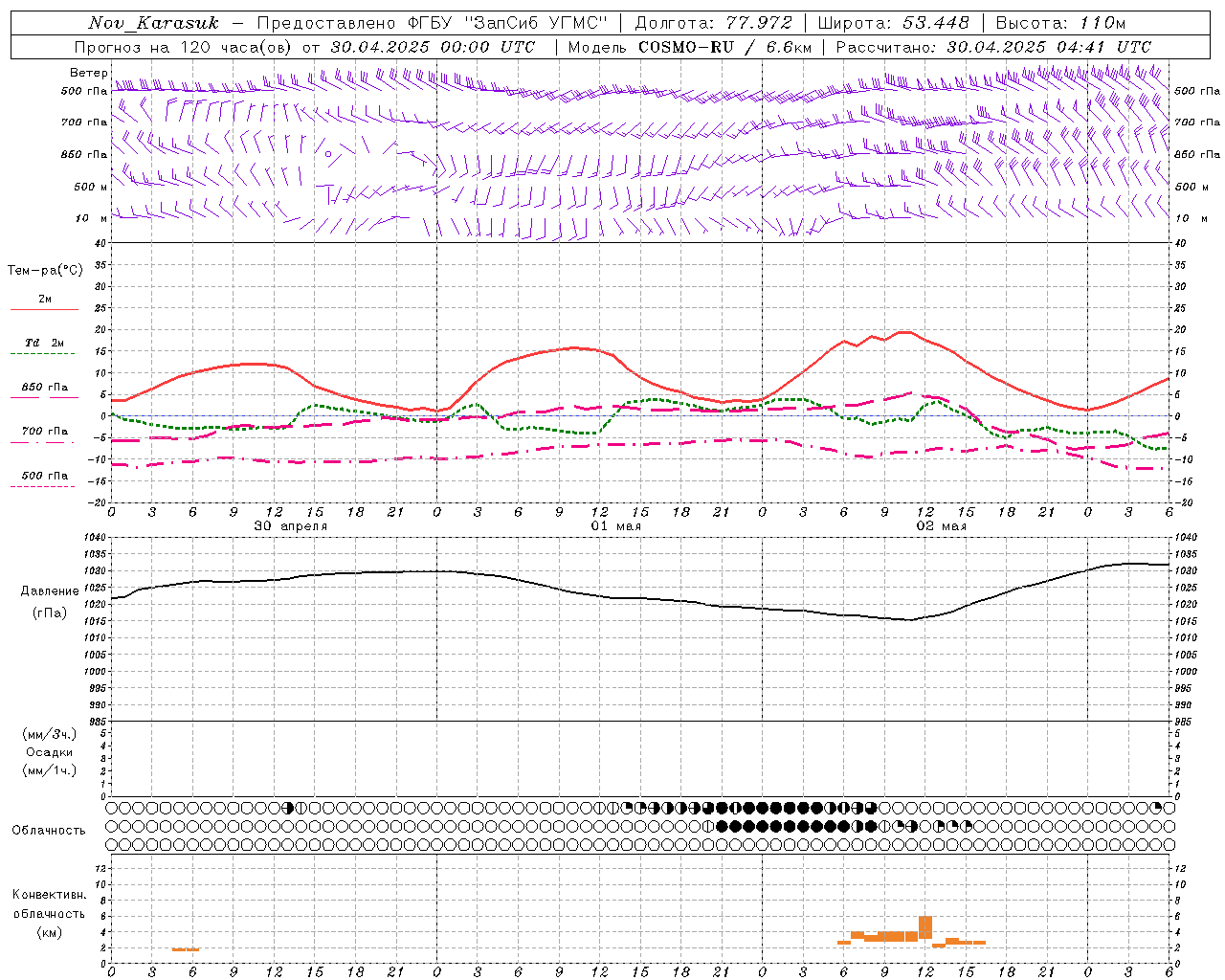The image size is (1225, 980).
Task: Click the Давление pressure panel label
Action: [x=50, y=591]
